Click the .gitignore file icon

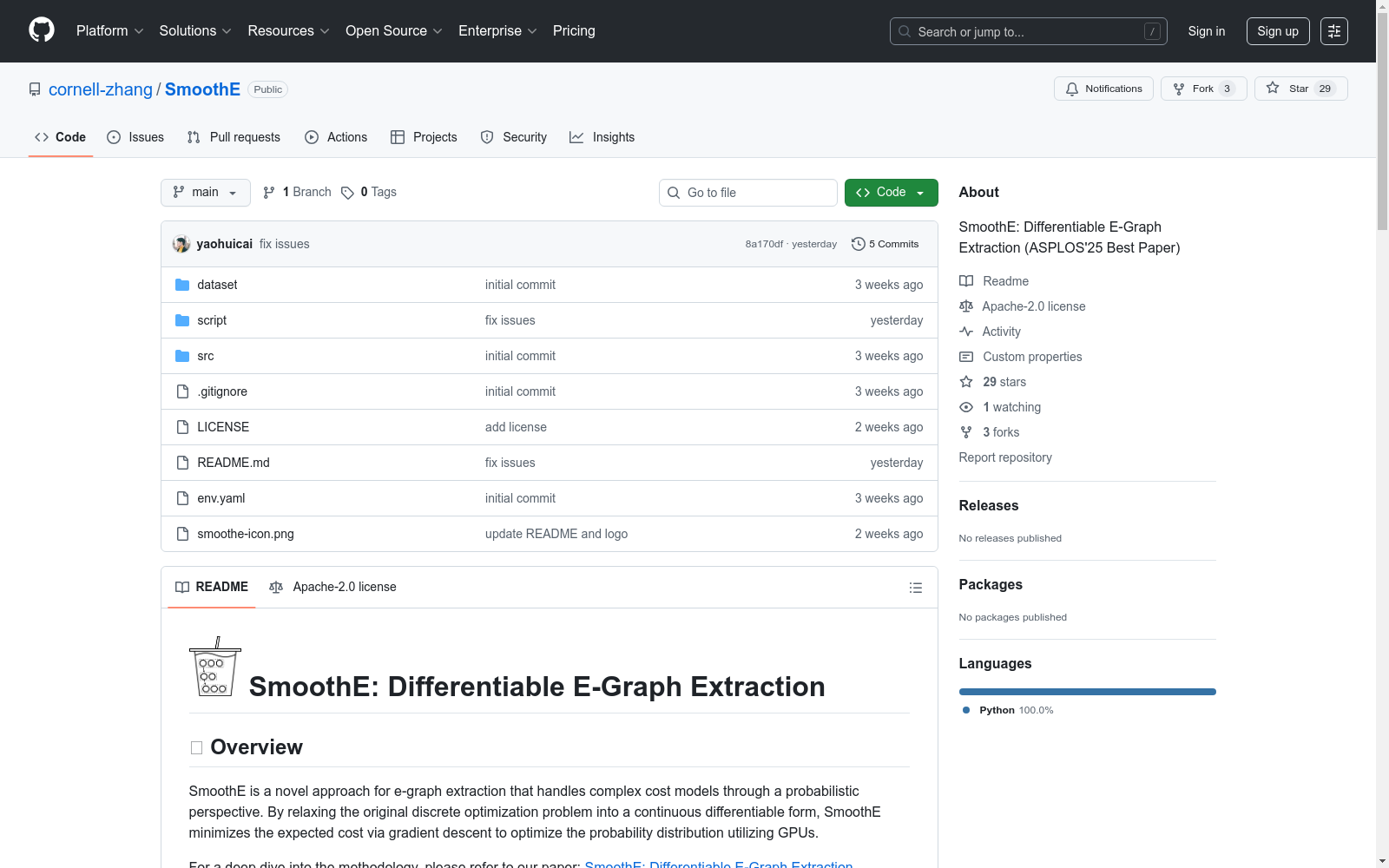point(182,391)
